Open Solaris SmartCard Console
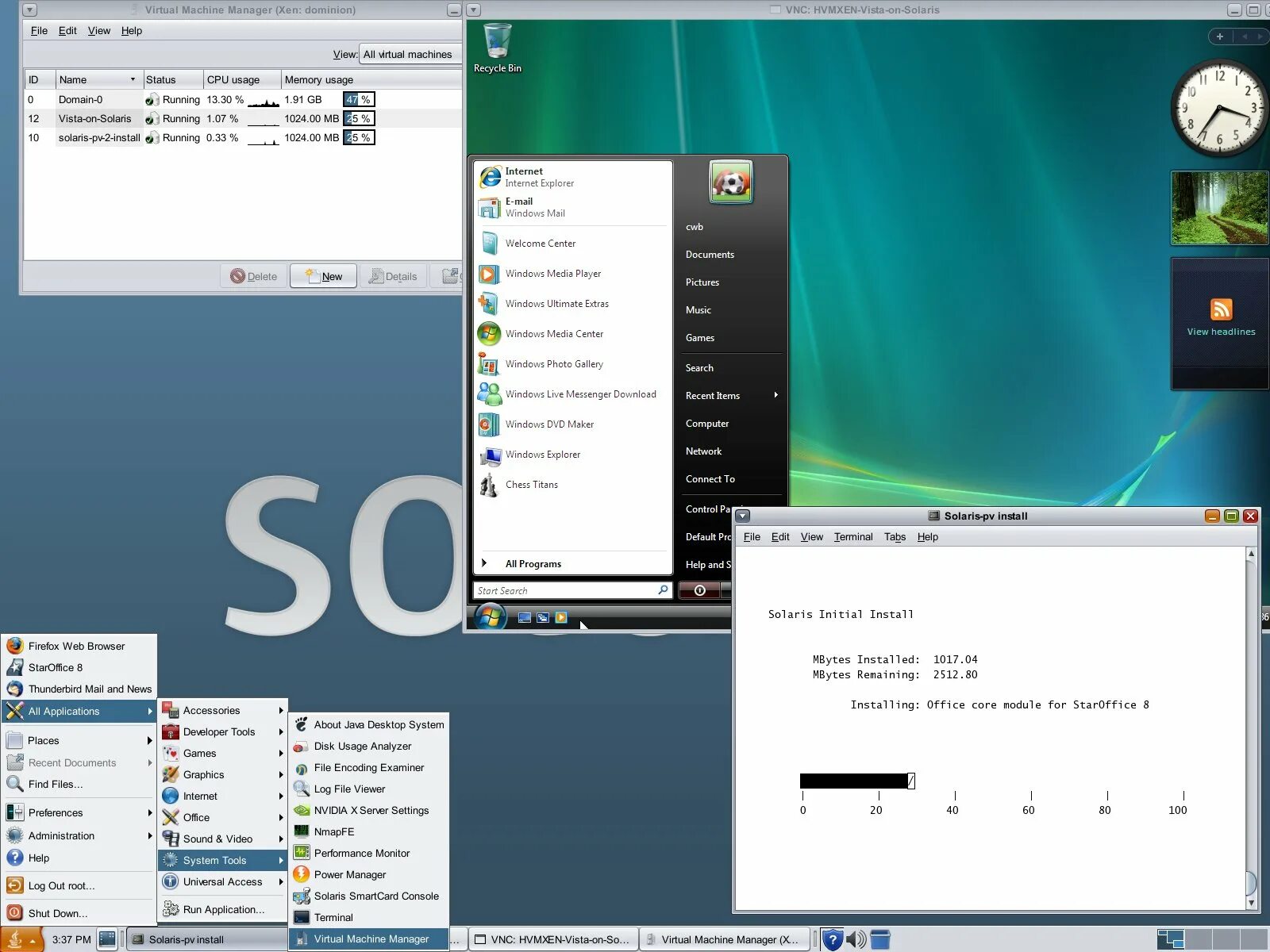 point(369,896)
